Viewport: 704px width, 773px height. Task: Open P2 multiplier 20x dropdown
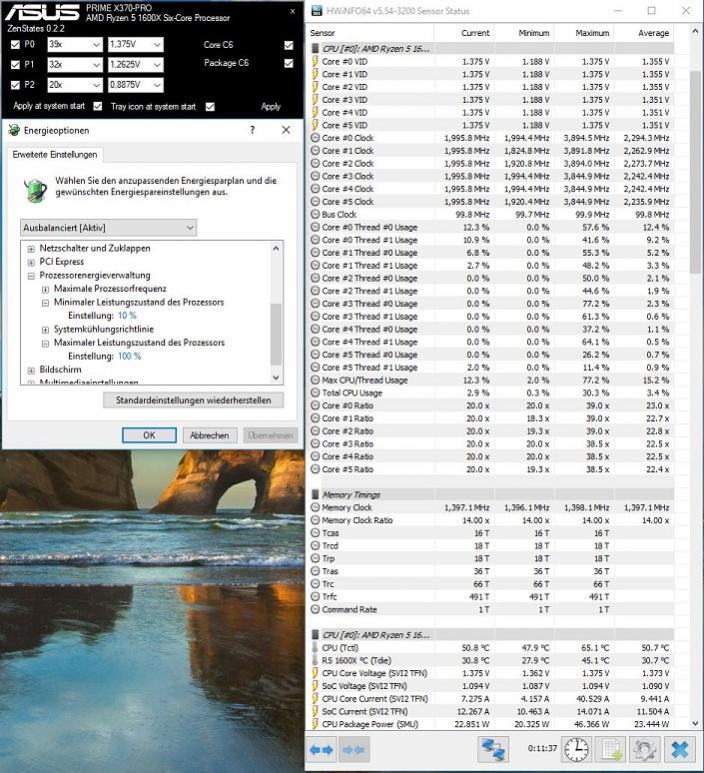[75, 85]
